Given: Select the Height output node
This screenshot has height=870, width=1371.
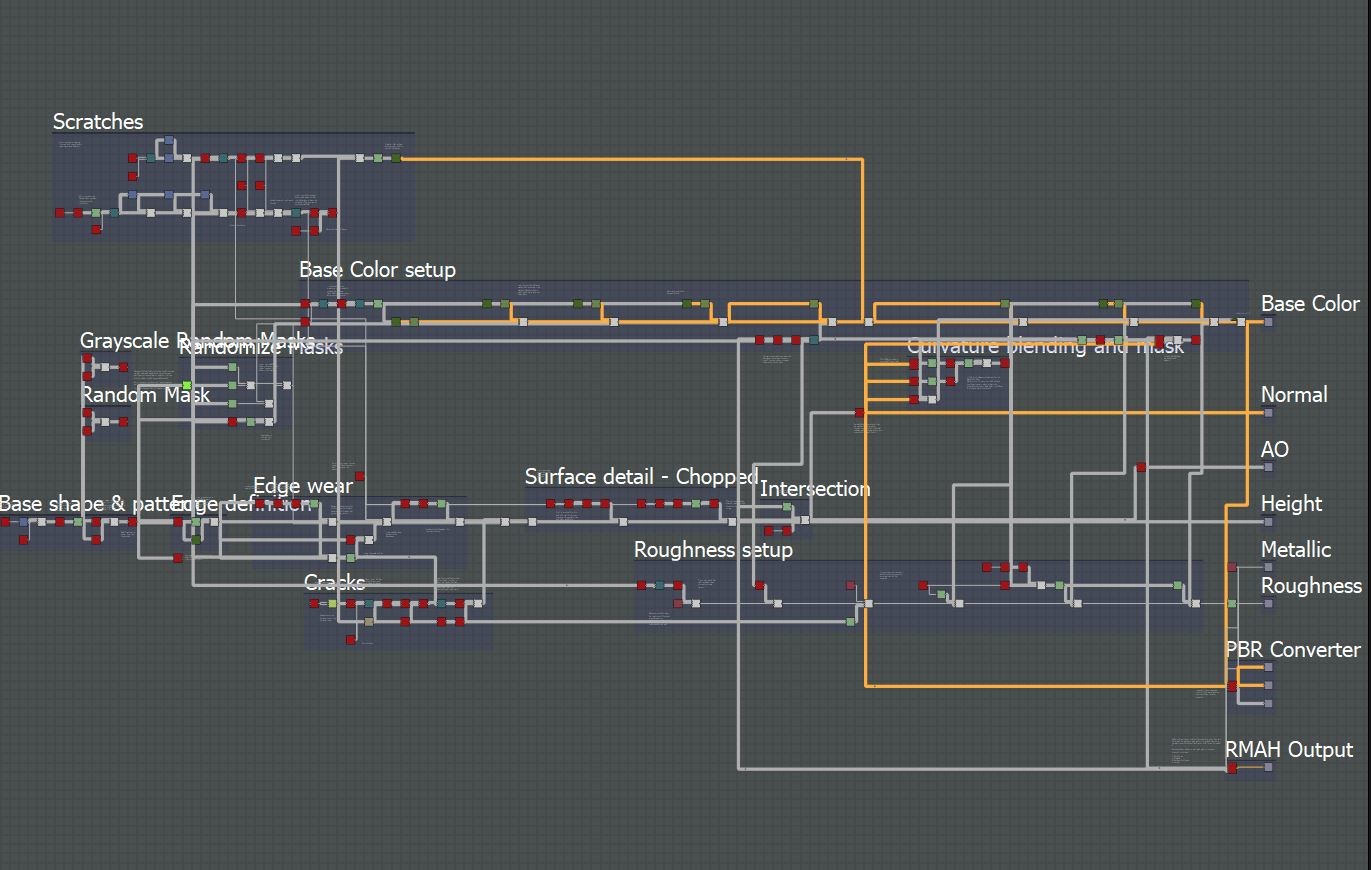Looking at the screenshot, I should 1268,521.
